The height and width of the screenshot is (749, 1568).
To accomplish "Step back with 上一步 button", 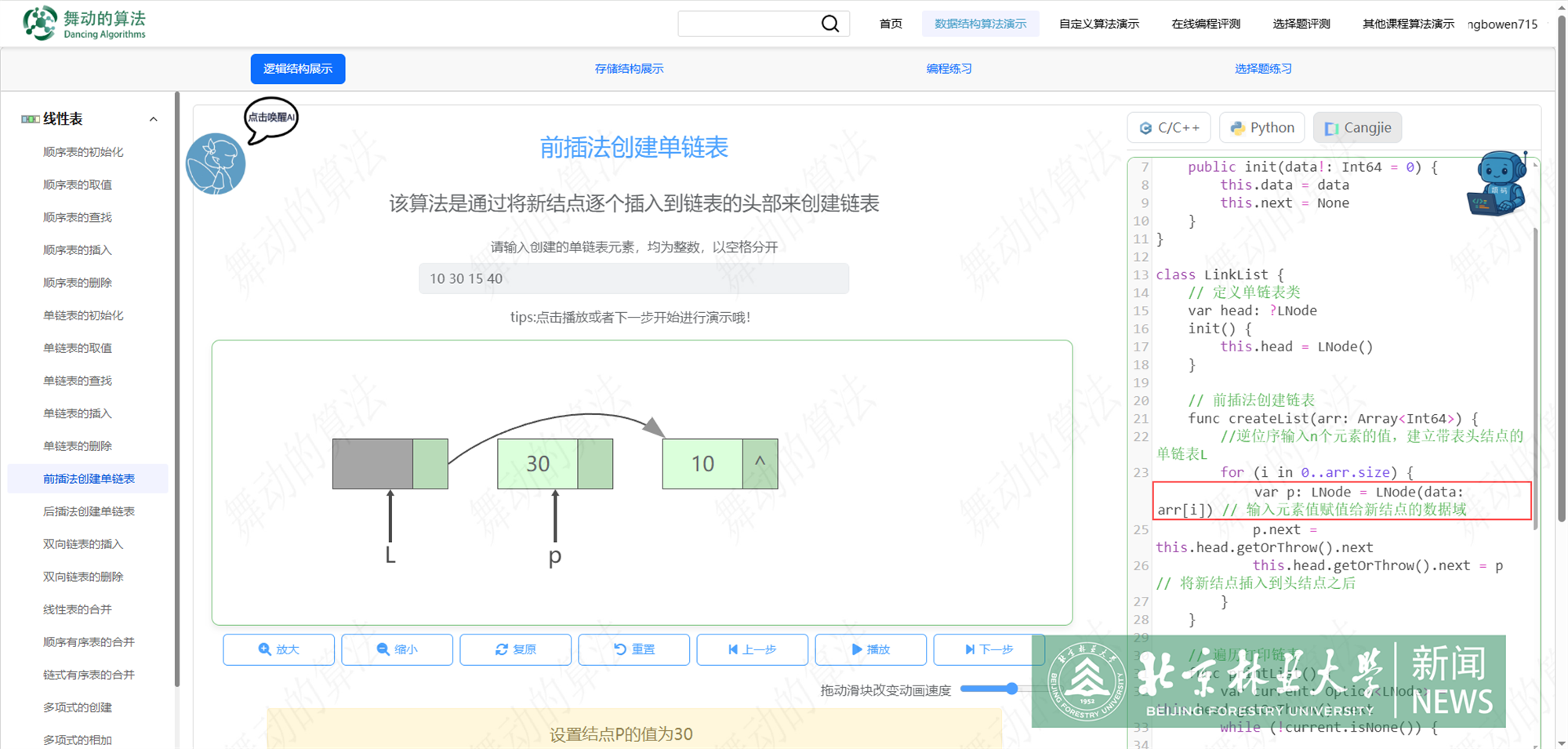I will tap(752, 649).
